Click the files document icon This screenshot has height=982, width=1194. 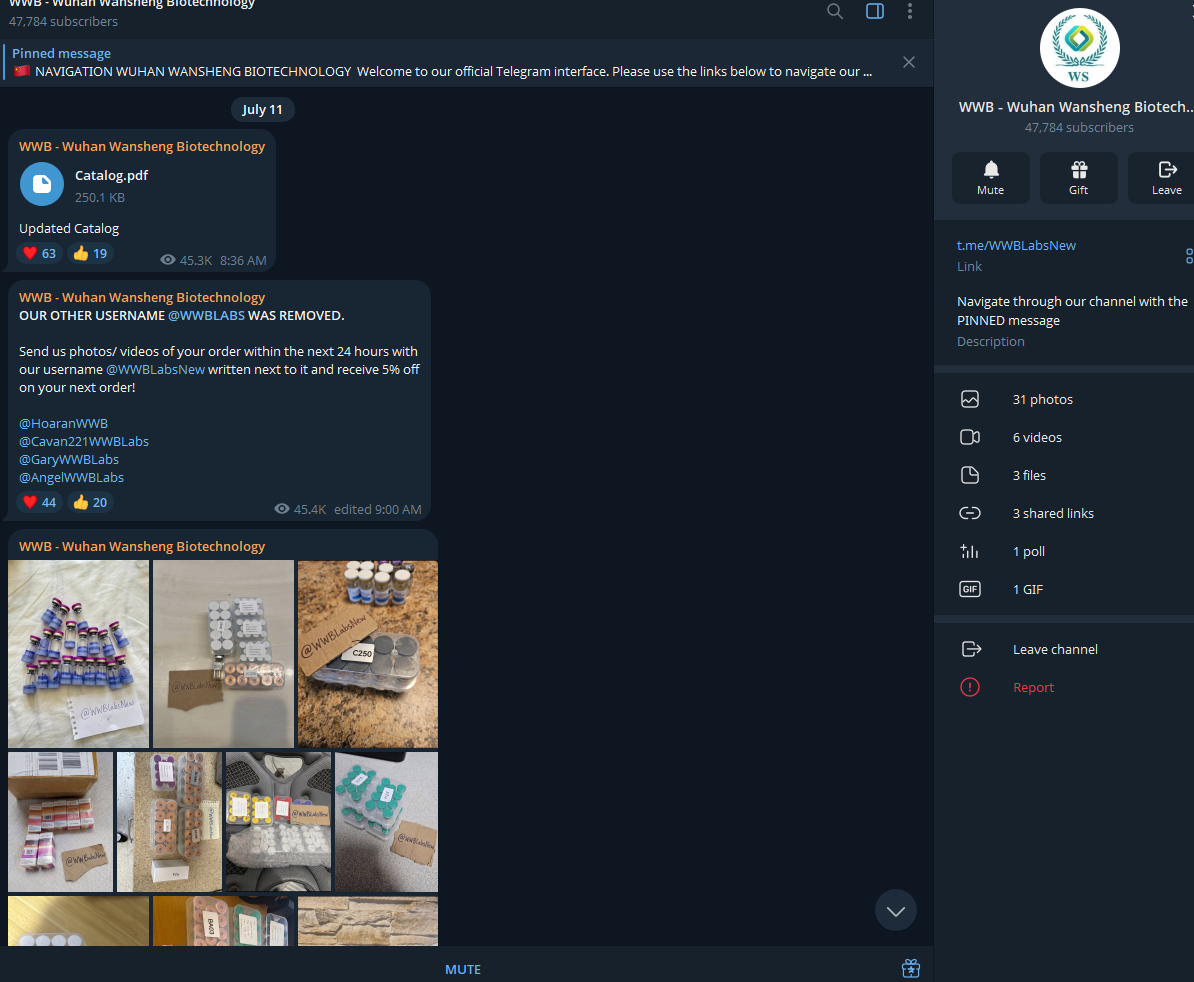point(969,476)
